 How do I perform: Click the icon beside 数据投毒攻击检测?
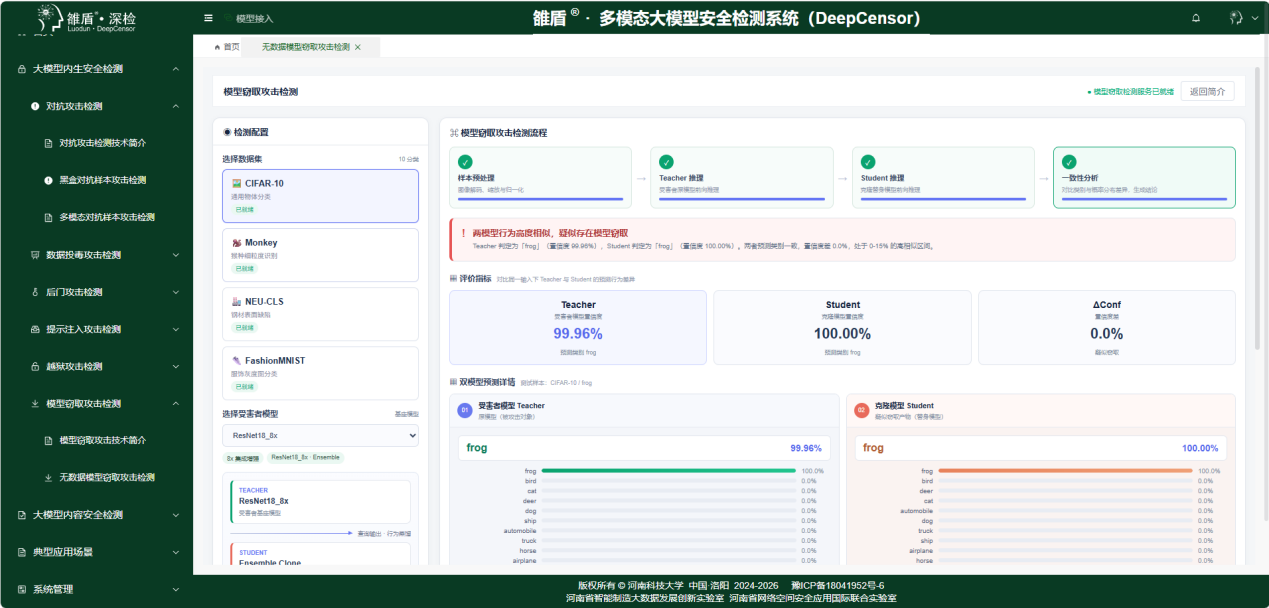36,255
